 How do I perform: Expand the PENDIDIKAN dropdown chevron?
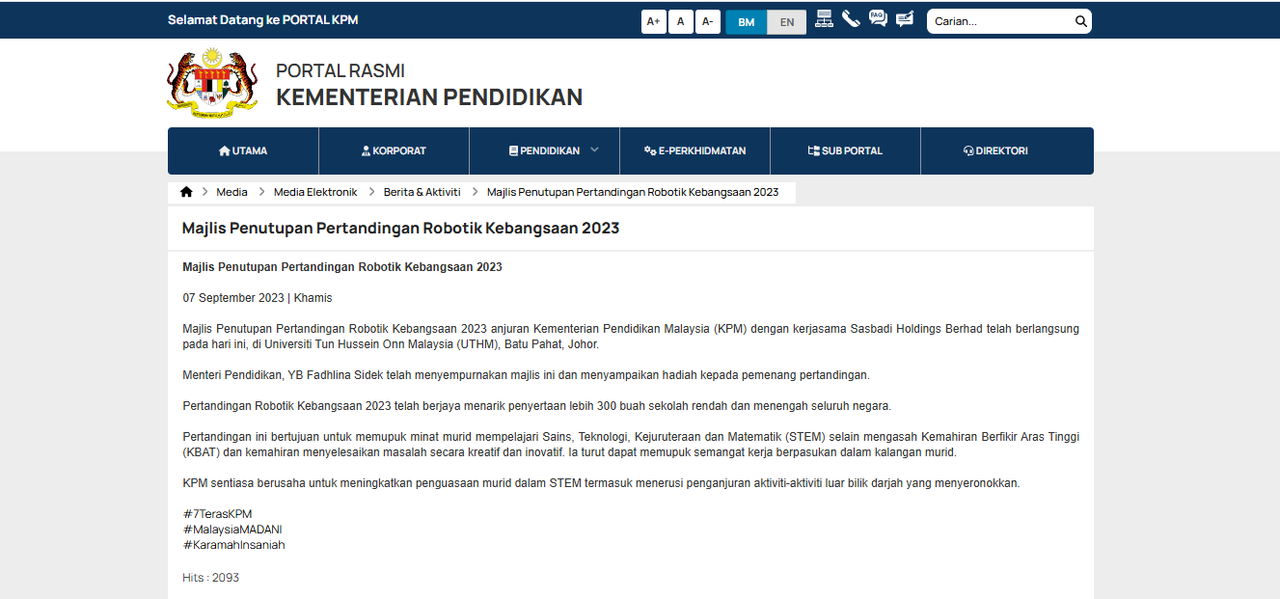coord(595,150)
